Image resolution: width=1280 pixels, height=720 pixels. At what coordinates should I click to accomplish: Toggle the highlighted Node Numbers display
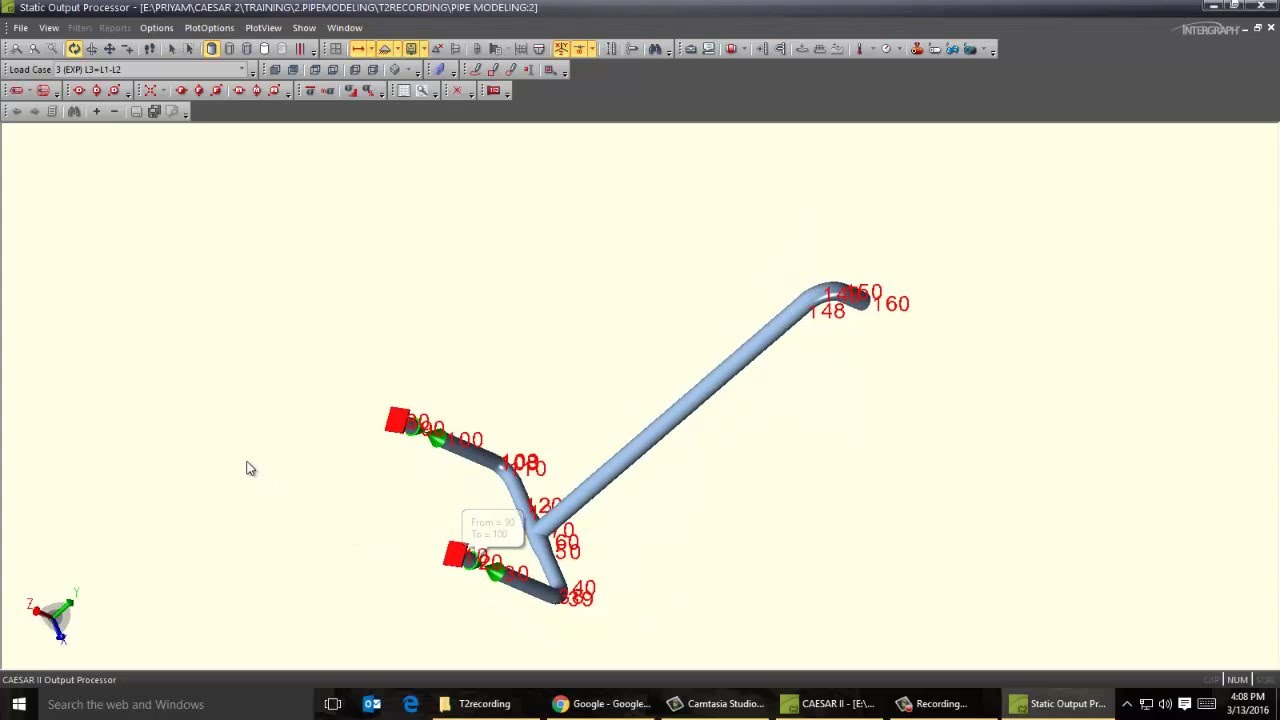(561, 48)
